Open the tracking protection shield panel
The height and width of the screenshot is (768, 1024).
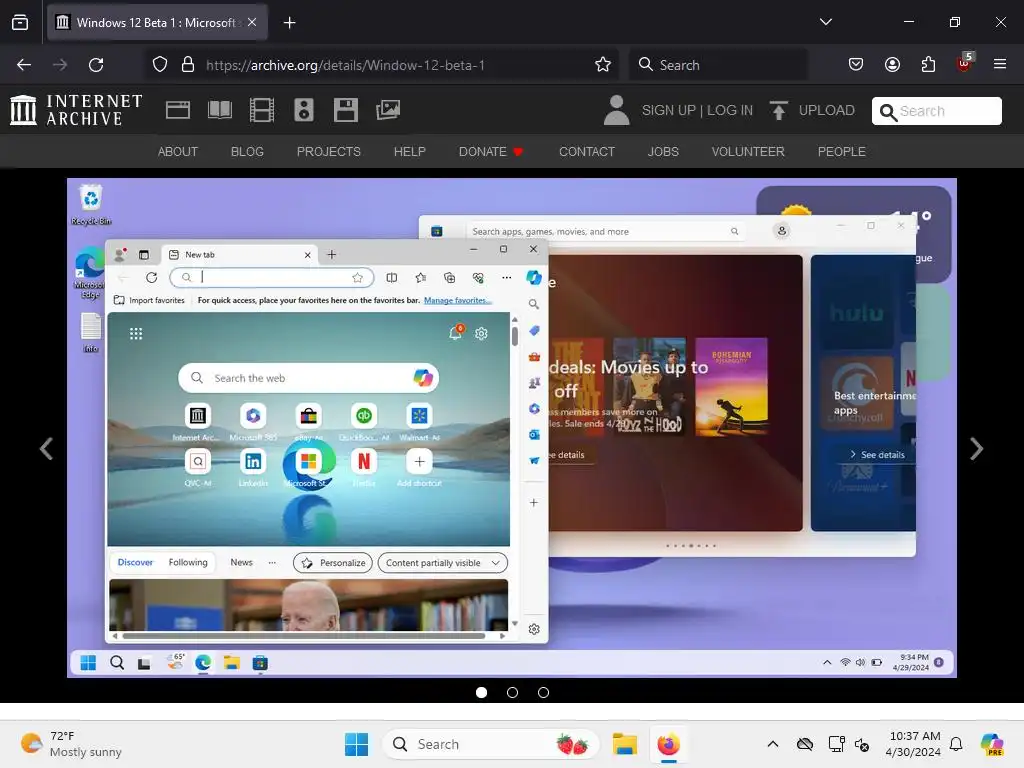(x=160, y=65)
